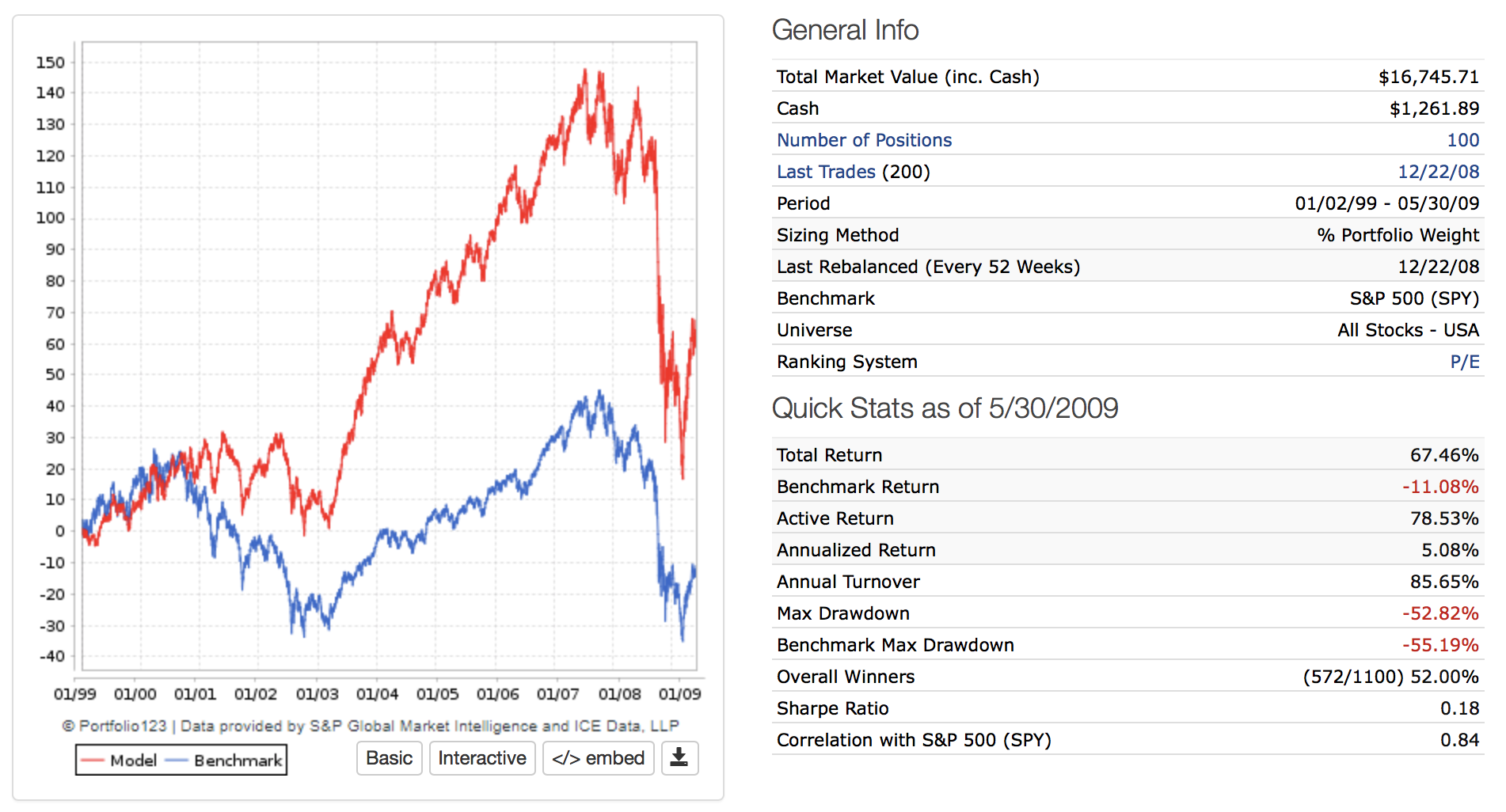The height and width of the screenshot is (812, 1506).
Task: Select the Benchmark legend label
Action: click(x=238, y=761)
